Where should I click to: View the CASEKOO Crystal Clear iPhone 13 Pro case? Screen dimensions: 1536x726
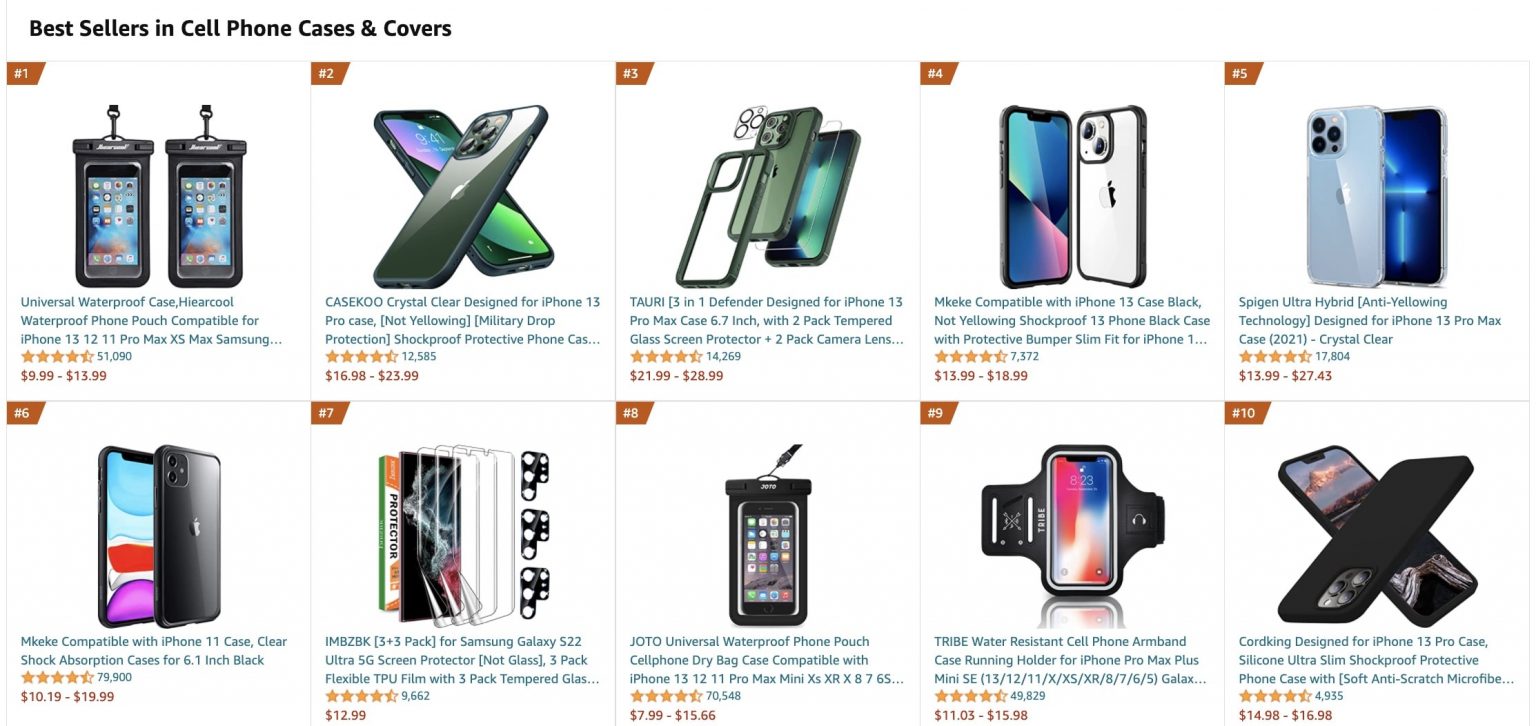[x=460, y=320]
